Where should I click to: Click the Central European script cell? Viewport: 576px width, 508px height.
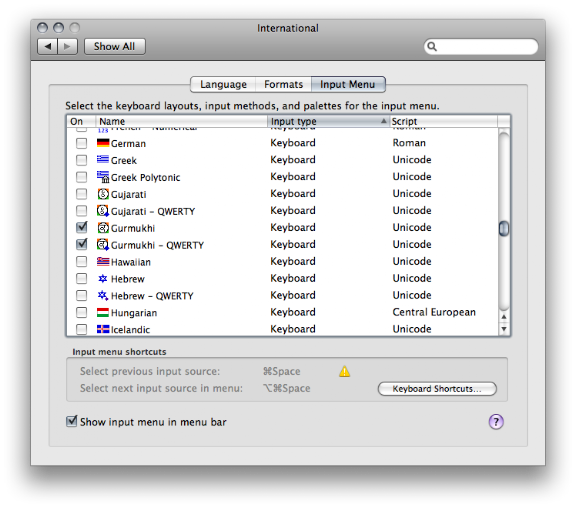(434, 312)
